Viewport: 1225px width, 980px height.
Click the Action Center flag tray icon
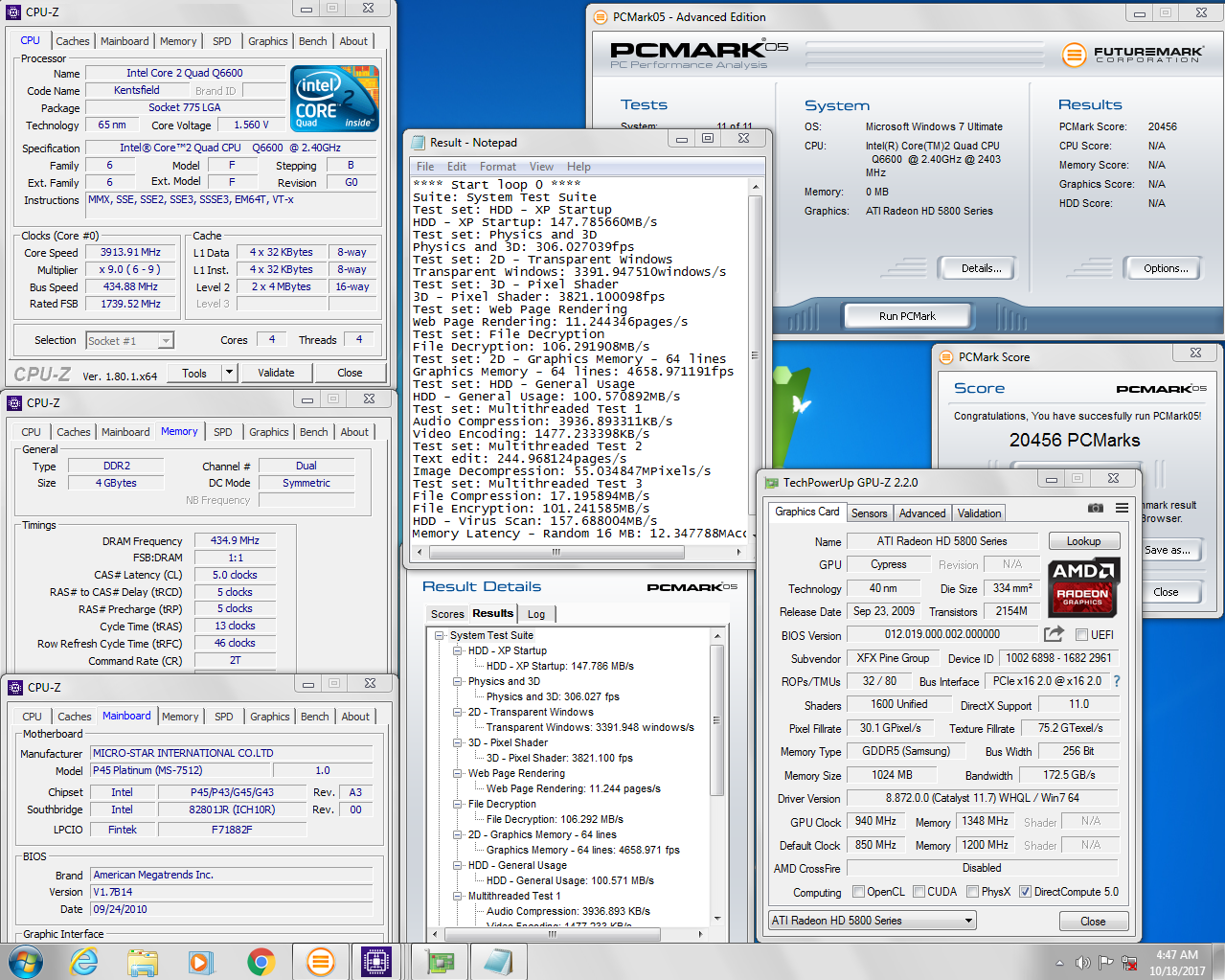[x=1106, y=963]
